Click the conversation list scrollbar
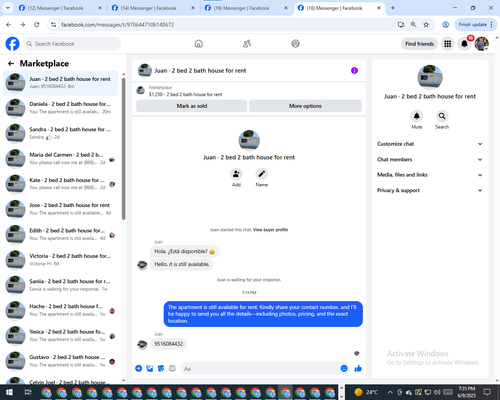This screenshot has width=500, height=400. 124,148
